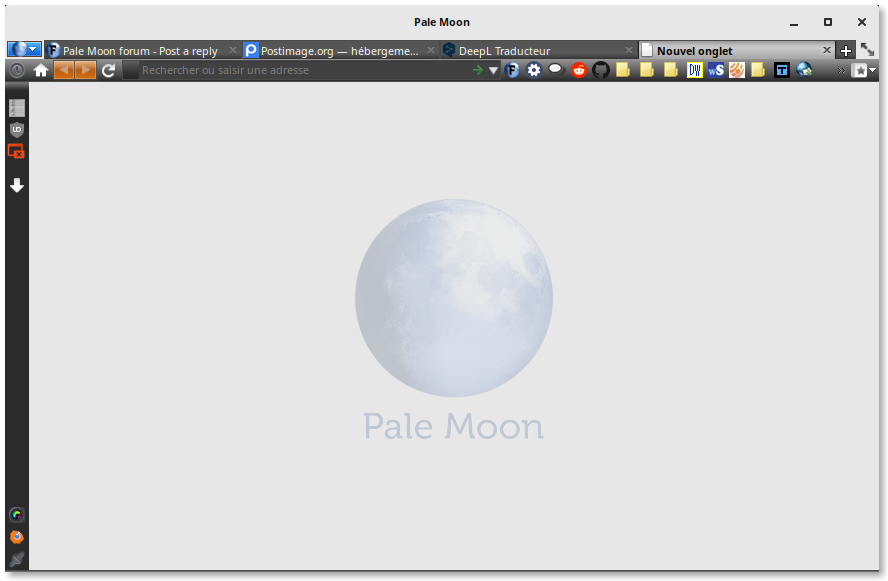
Task: Close the Pale Moon forum tab
Action: click(232, 50)
